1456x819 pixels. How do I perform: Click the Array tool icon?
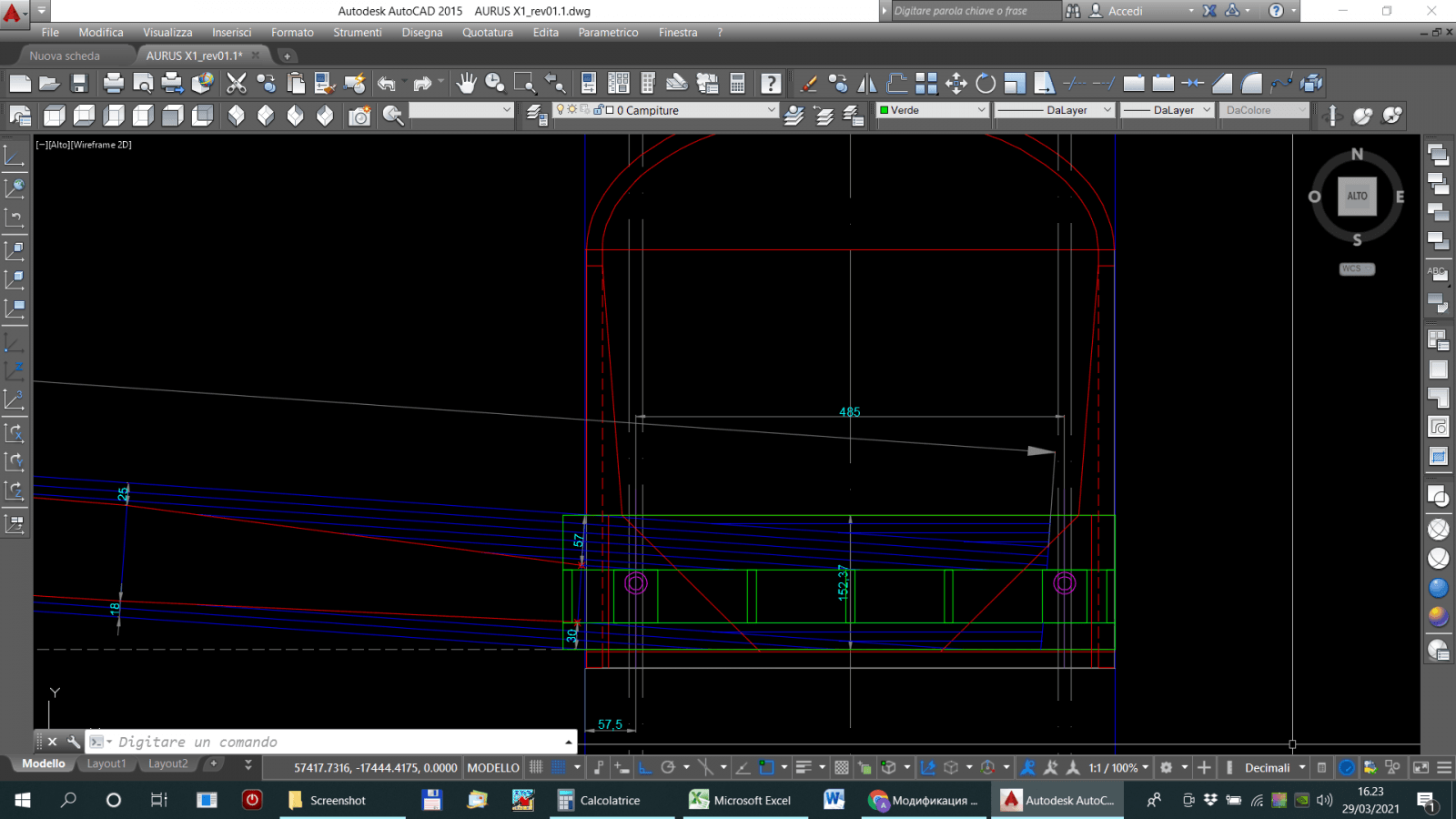(926, 84)
